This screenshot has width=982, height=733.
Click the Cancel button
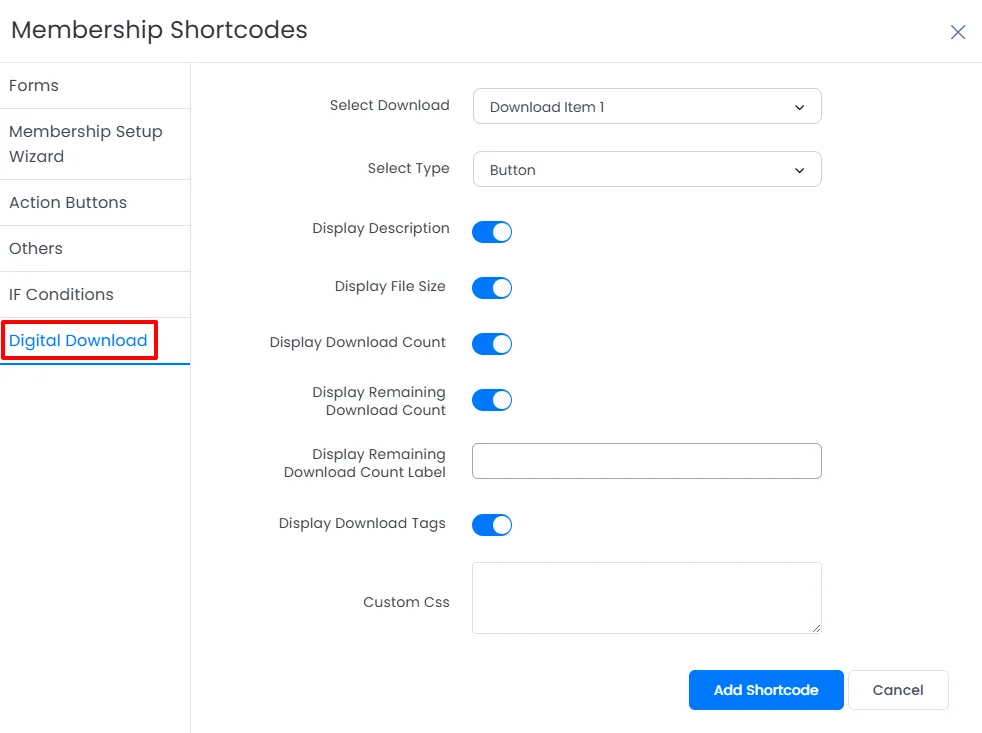pos(897,689)
